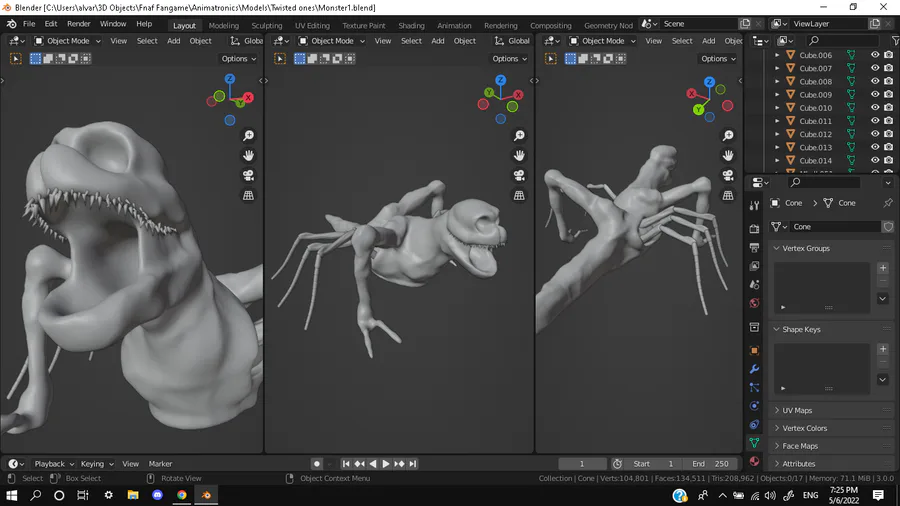Open Options dropdown in middle viewport
The height and width of the screenshot is (506, 900).
point(509,59)
